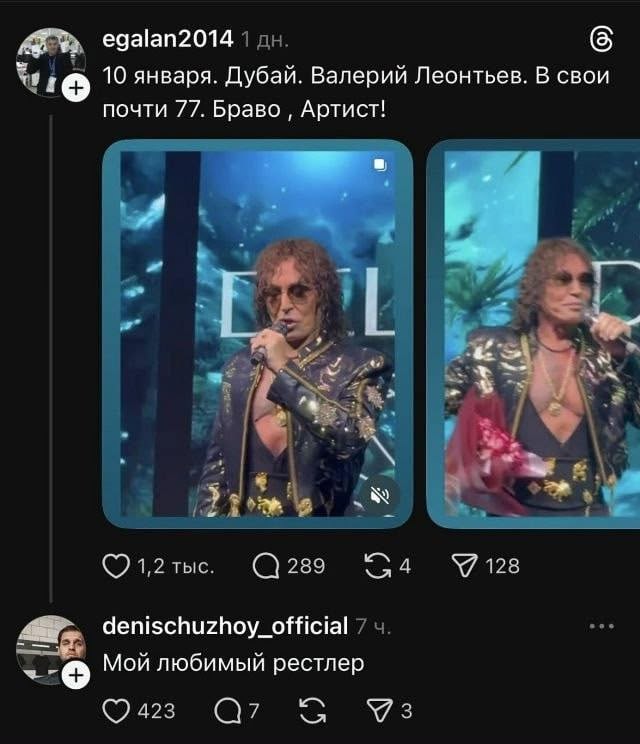Tap the 1,2 тыс. likes count
Screen dimensions: 640x744
pos(174,567)
